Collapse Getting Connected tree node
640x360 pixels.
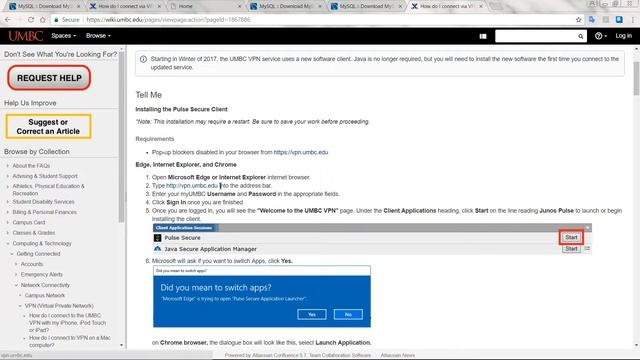coord(12,254)
